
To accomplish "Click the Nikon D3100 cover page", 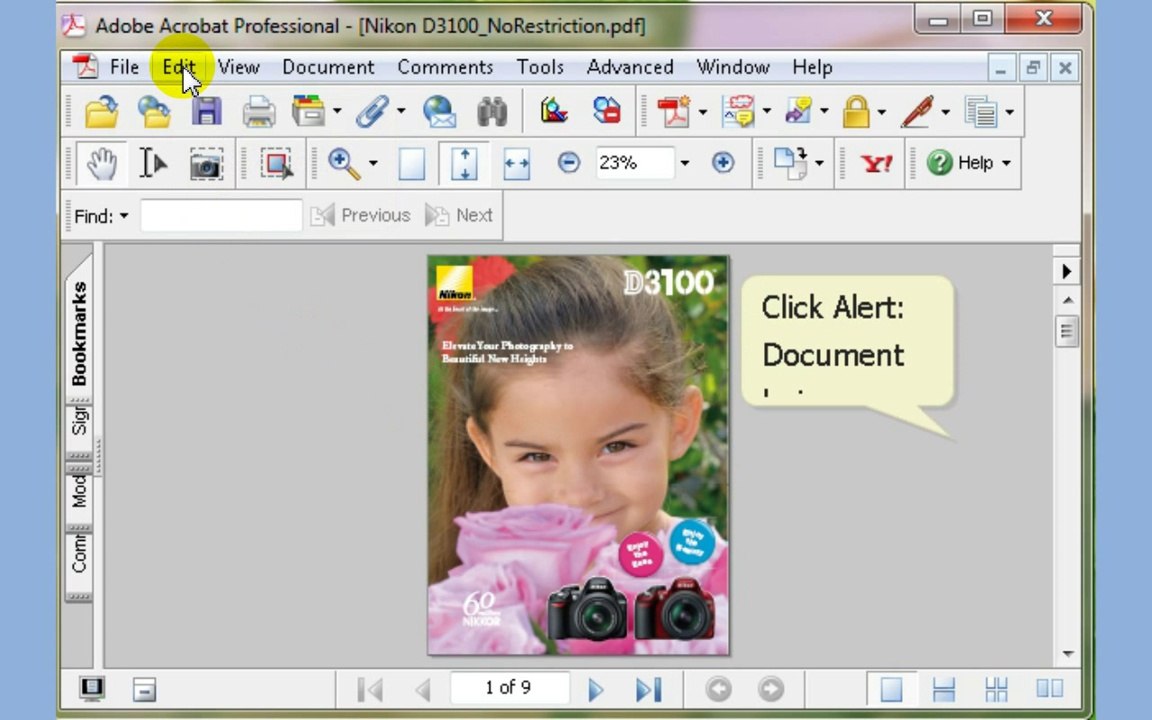I will [578, 455].
